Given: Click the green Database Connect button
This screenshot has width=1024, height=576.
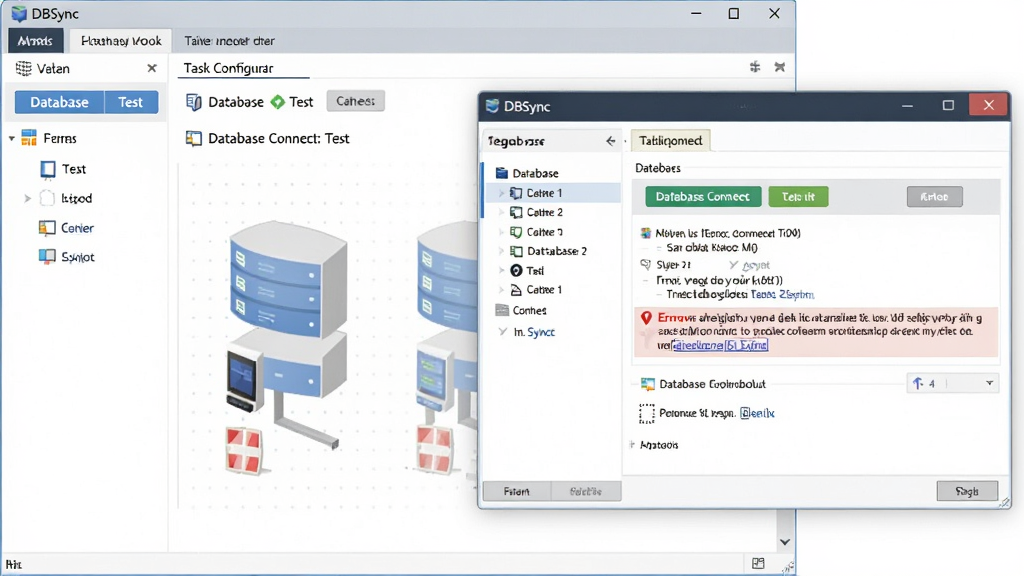Looking at the screenshot, I should 703,197.
